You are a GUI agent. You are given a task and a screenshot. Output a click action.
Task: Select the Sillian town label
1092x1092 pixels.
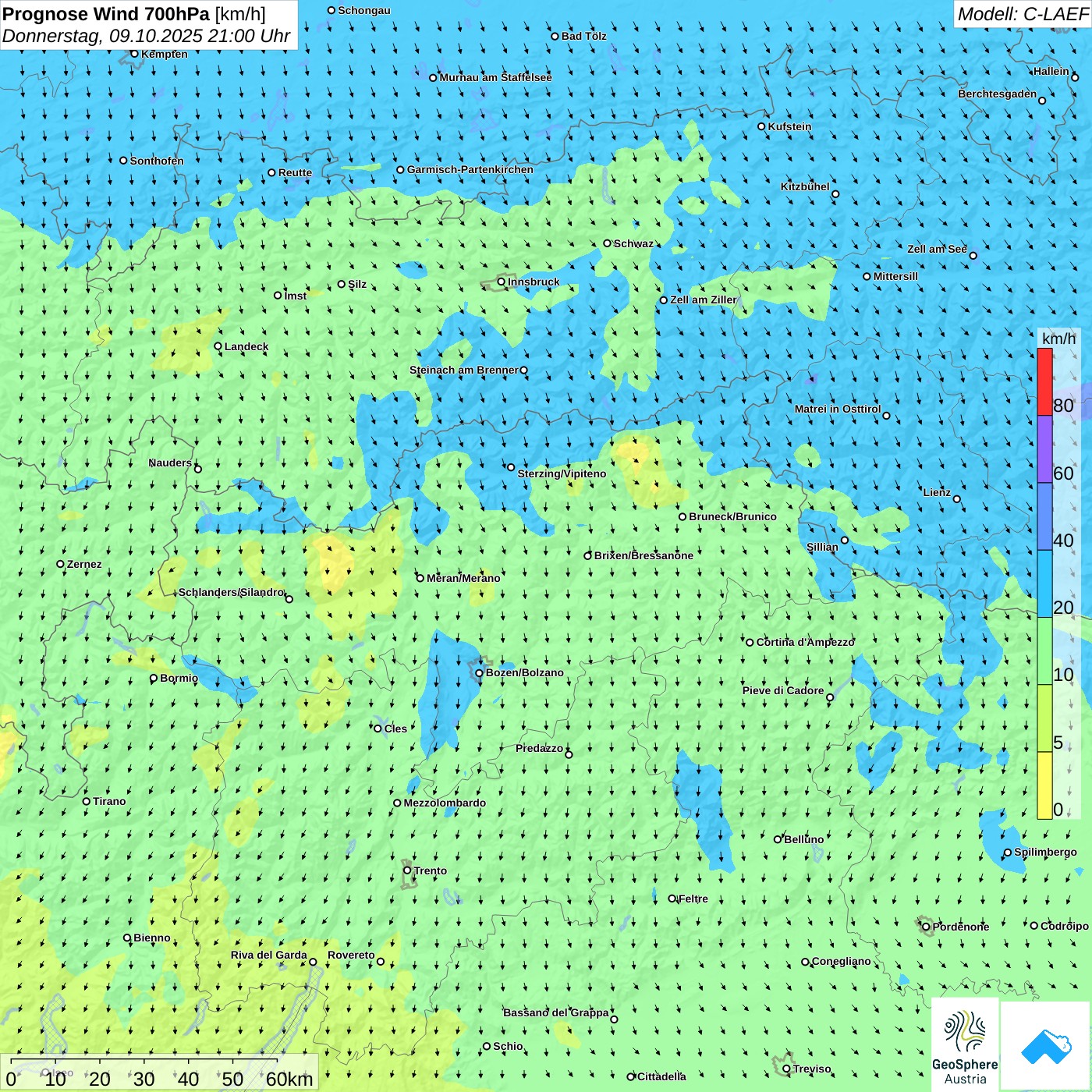click(x=822, y=547)
